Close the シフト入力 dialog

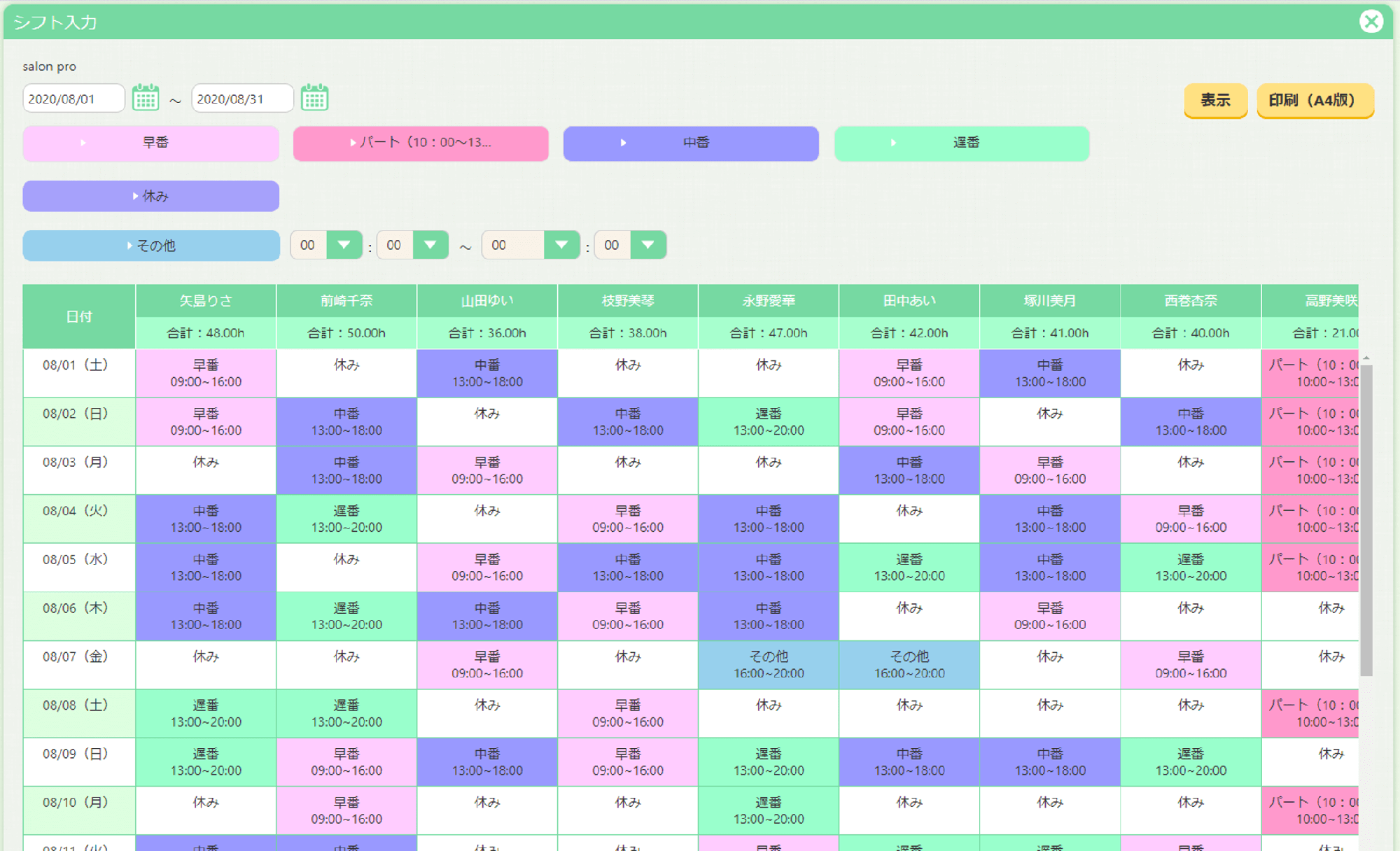coord(1371,22)
